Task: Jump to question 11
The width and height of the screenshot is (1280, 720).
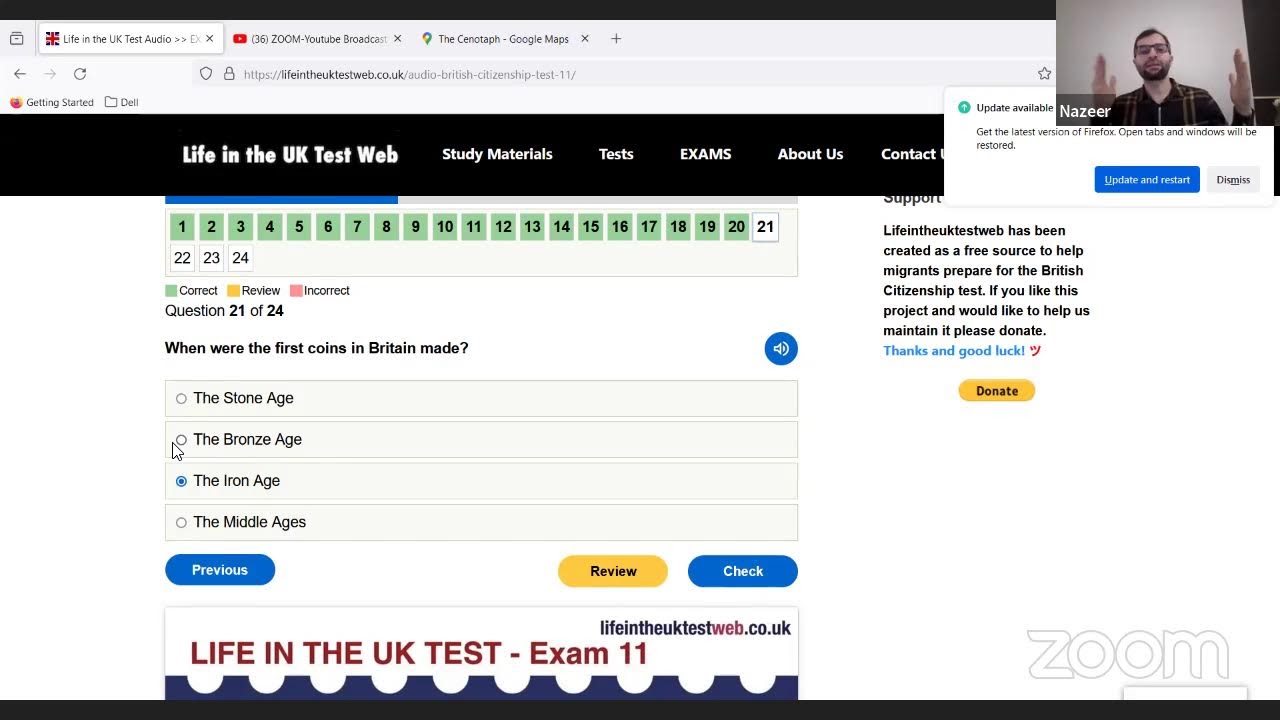Action: (474, 227)
